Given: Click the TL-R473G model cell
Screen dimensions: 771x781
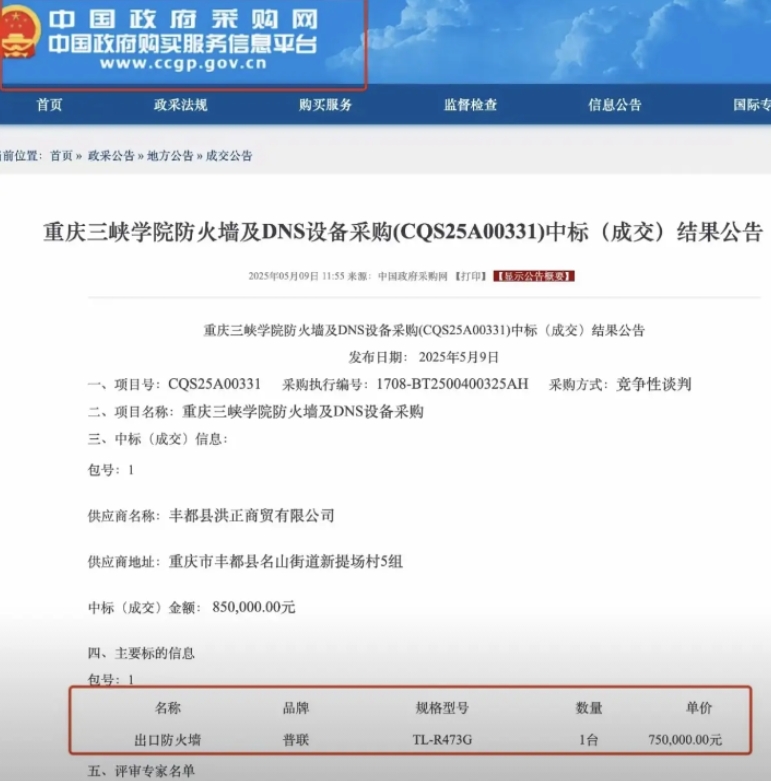Looking at the screenshot, I should (x=442, y=740).
